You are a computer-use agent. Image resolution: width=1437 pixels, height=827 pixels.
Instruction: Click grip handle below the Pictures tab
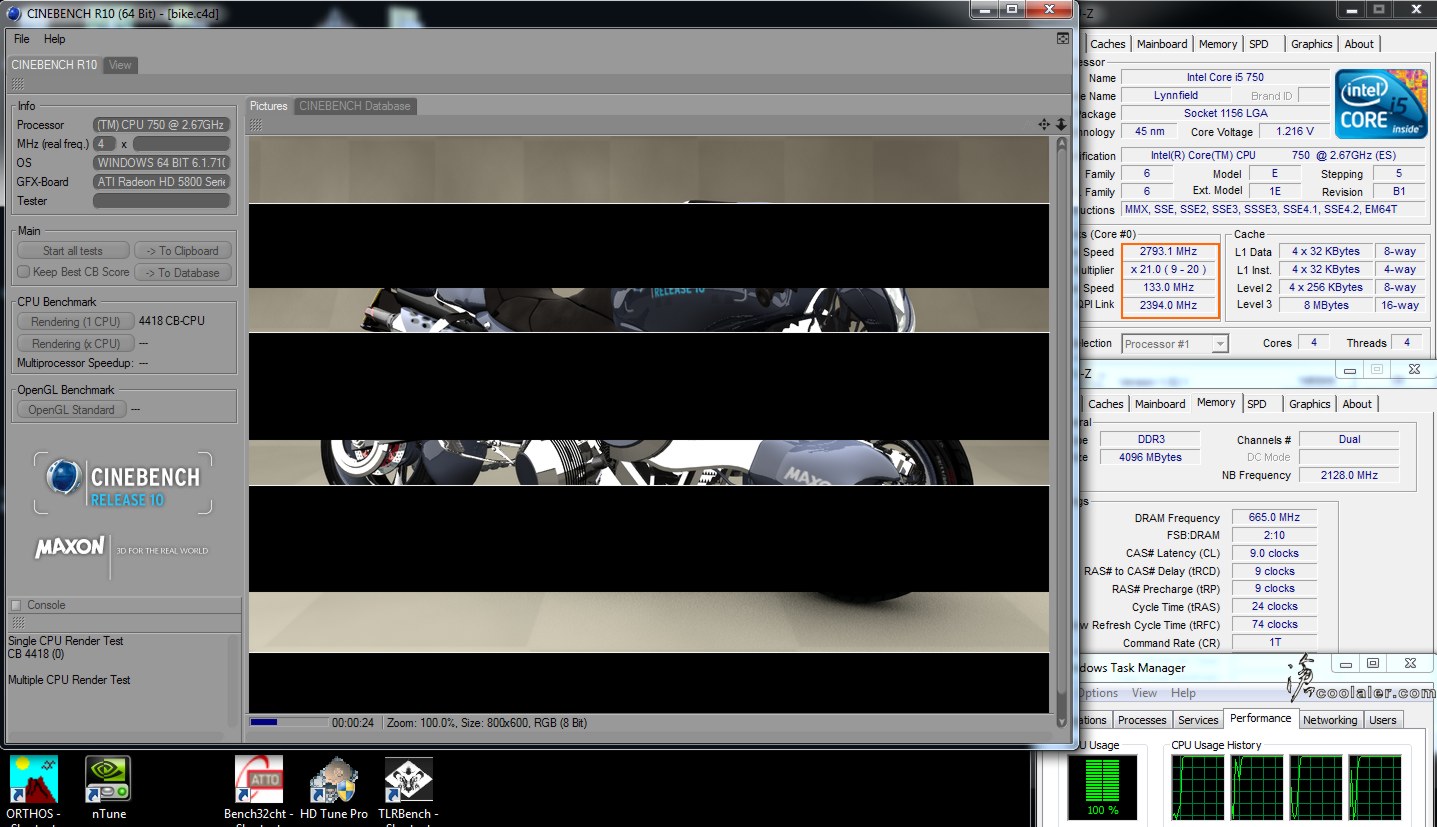(256, 125)
